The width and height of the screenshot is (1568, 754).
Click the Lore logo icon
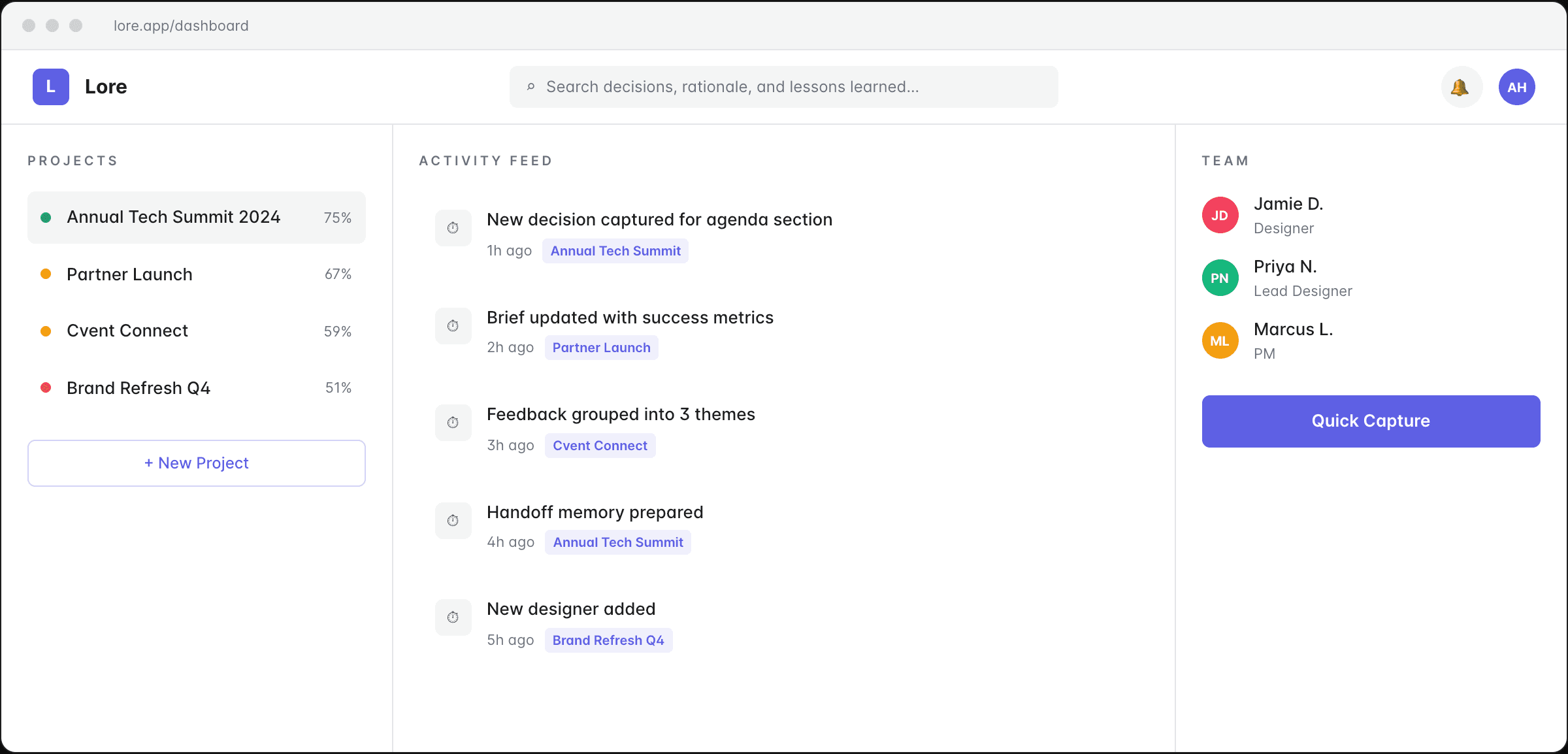click(51, 87)
